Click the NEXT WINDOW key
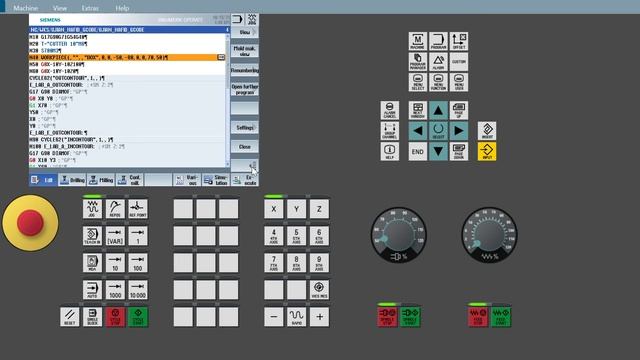The height and width of the screenshot is (360, 640). coord(418,111)
